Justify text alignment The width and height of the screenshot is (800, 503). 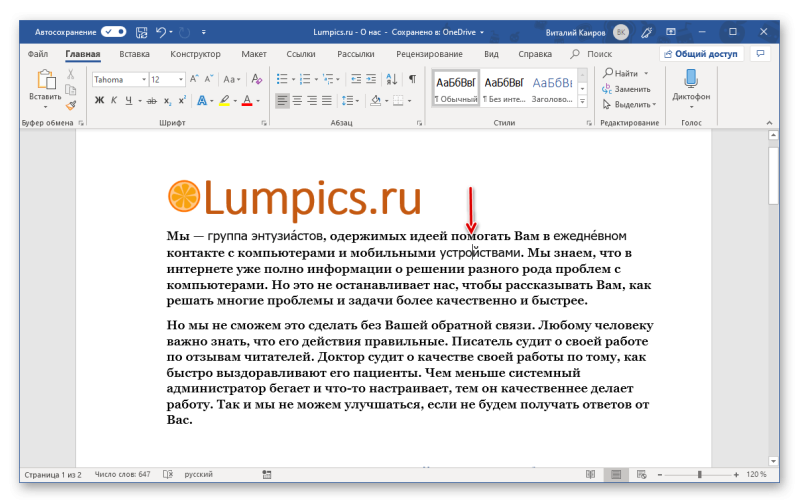click(x=327, y=100)
